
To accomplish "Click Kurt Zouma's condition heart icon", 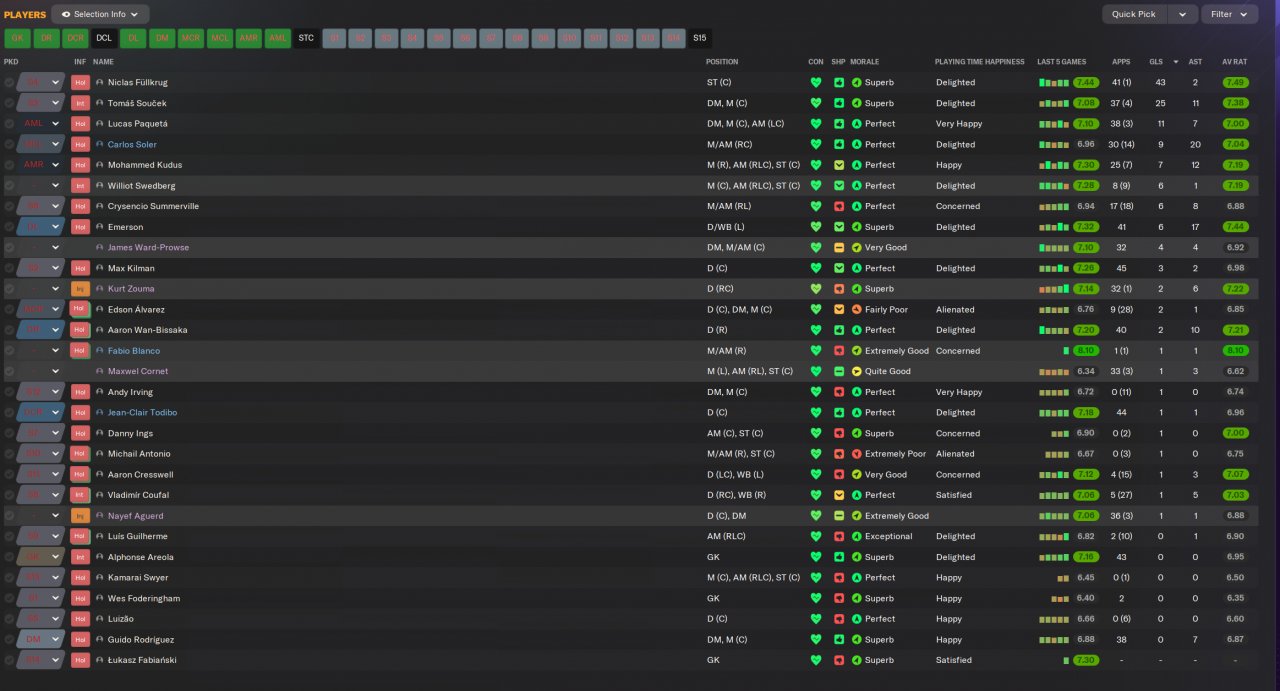I will click(816, 288).
